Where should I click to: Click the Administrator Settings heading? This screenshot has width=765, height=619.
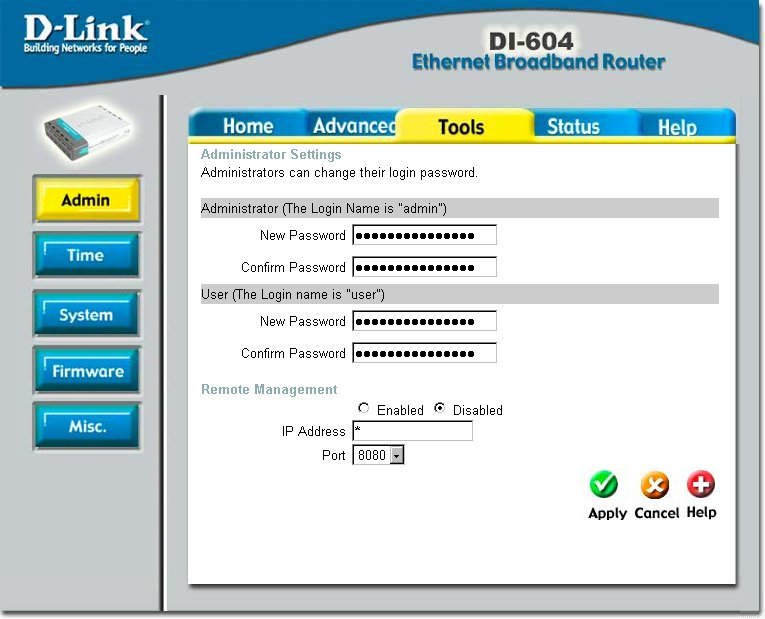271,154
